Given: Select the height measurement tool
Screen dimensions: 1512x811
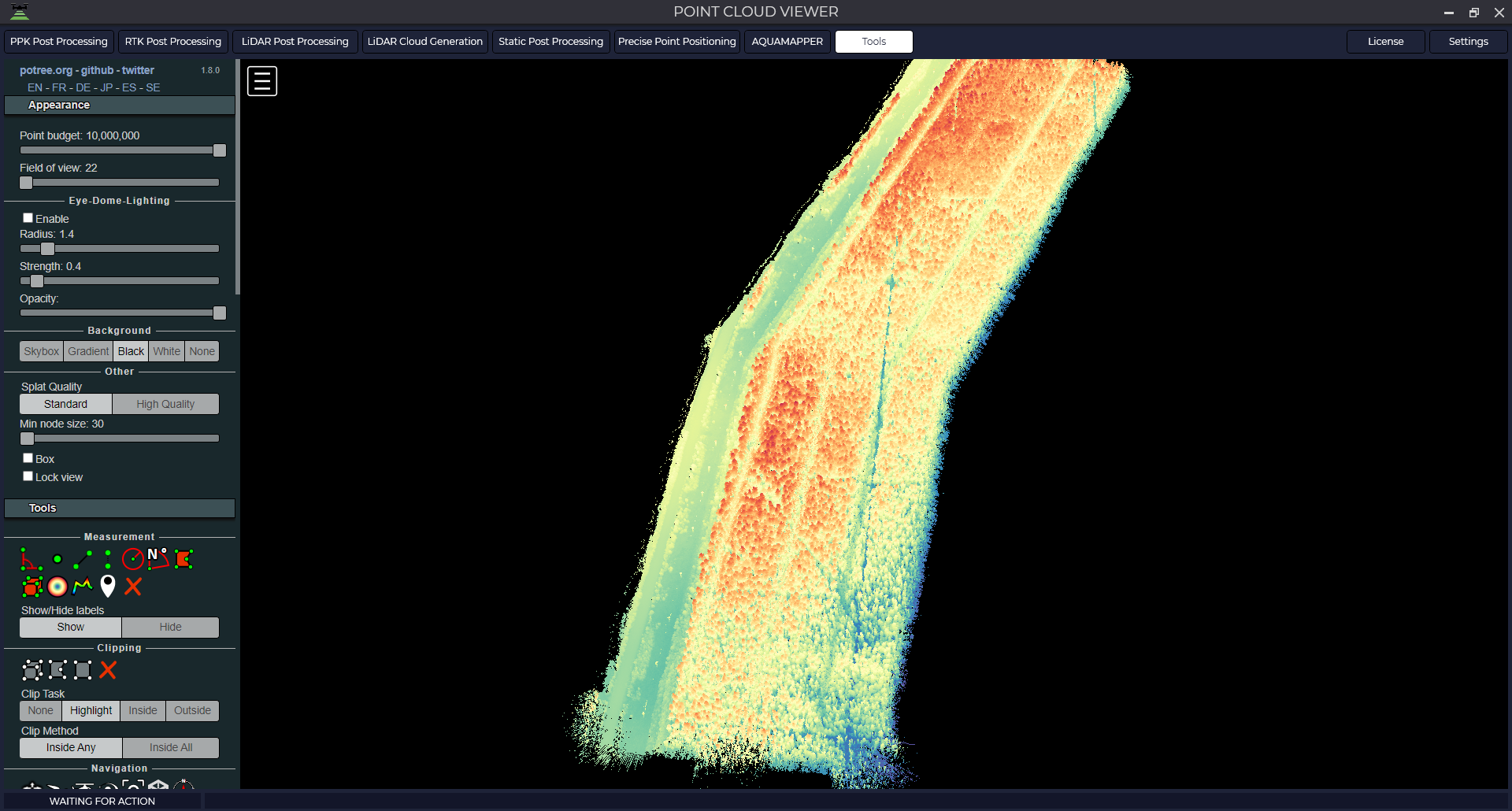Looking at the screenshot, I should 108,560.
